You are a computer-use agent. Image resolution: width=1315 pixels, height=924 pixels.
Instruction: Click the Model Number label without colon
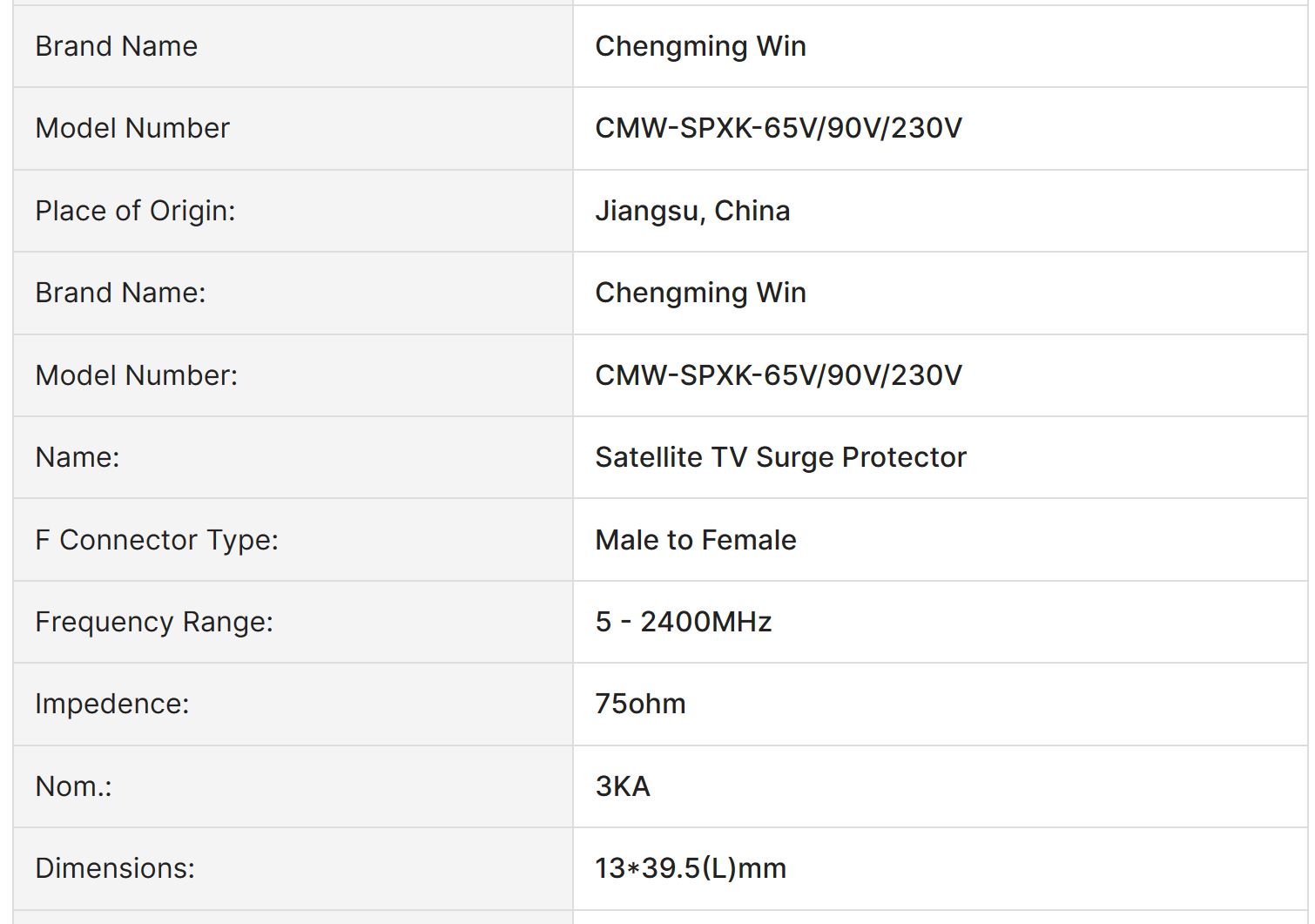pos(132,128)
